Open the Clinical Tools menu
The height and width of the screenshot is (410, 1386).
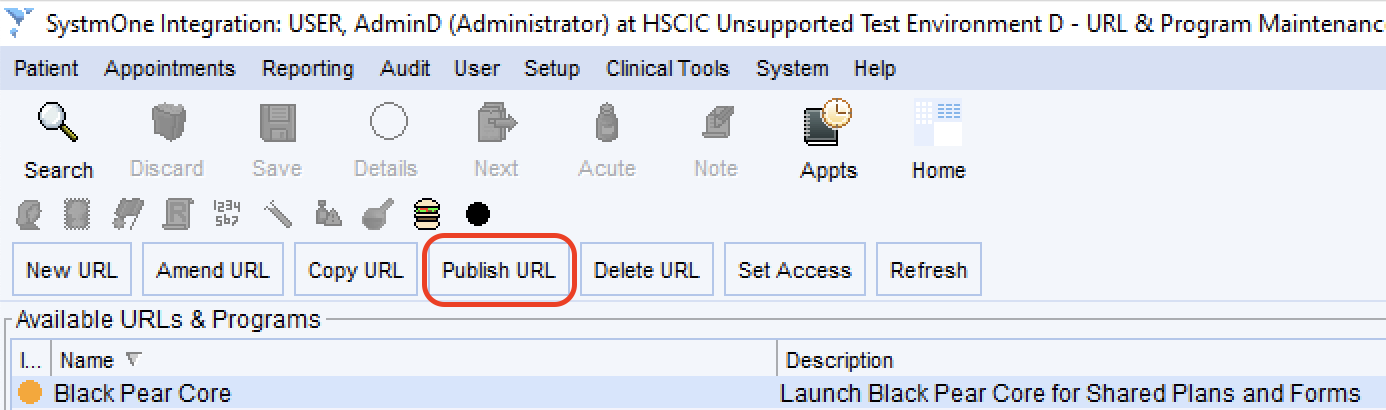(668, 69)
